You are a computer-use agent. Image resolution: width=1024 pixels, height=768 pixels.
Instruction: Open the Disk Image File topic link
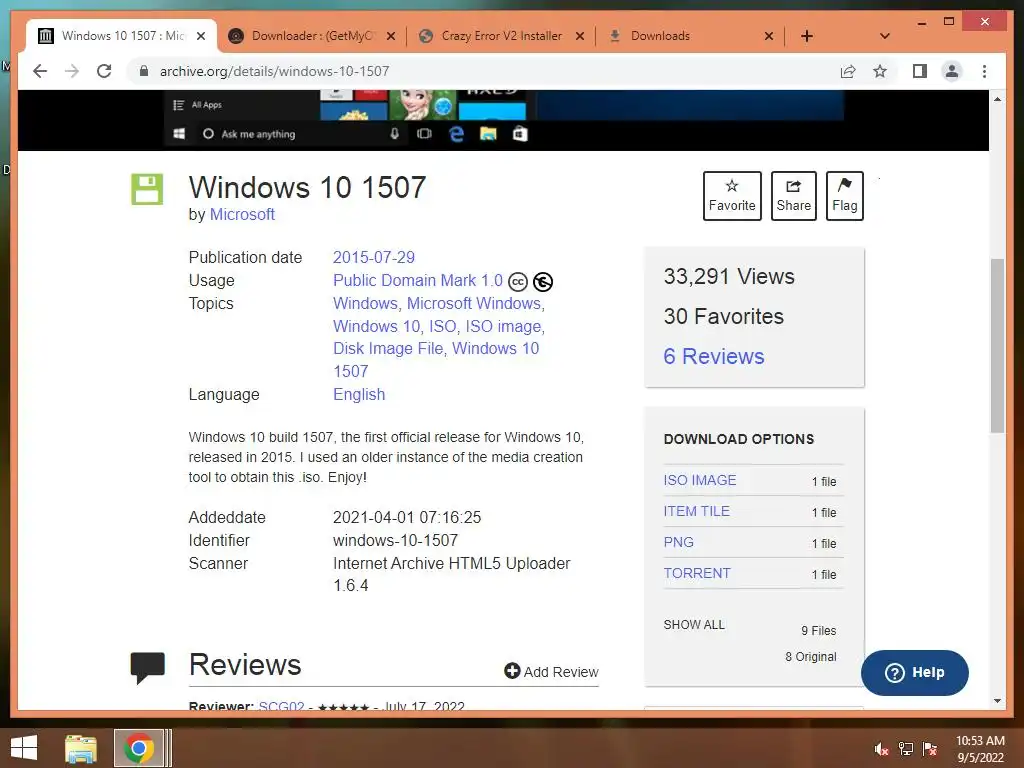pos(388,348)
